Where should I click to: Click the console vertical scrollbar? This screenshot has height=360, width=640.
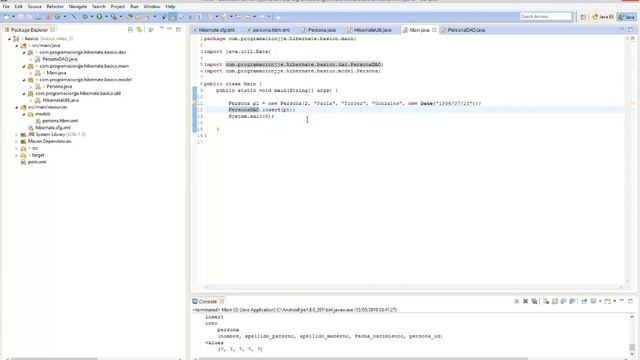click(x=632, y=334)
